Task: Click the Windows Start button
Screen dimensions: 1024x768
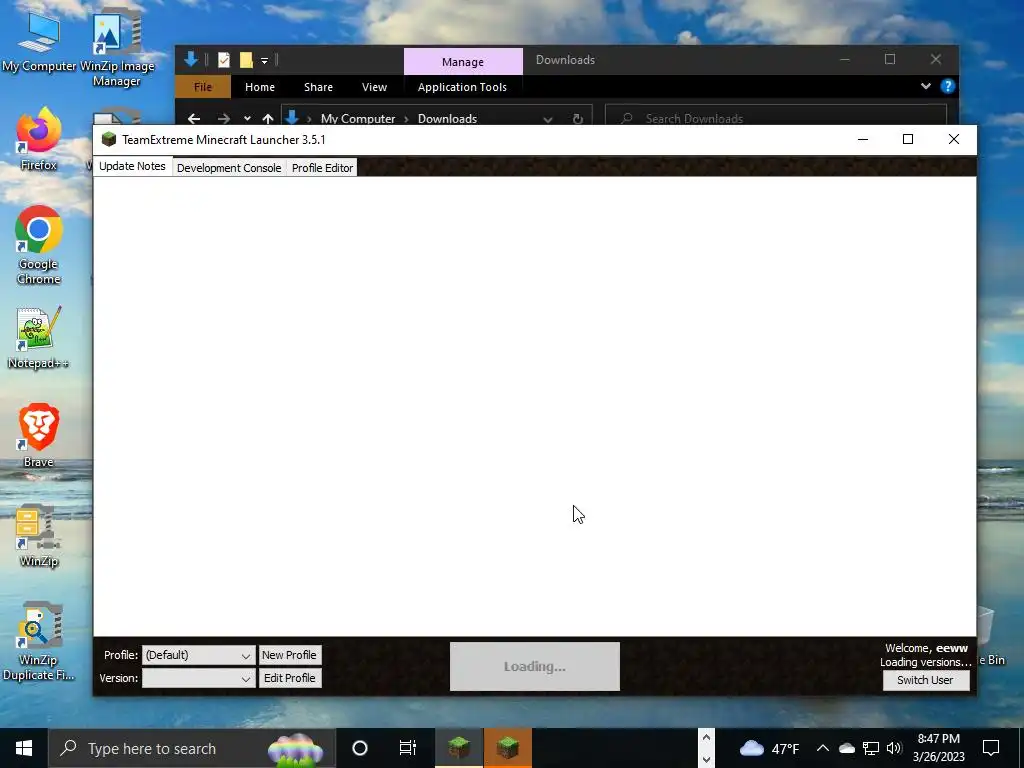Action: click(x=24, y=748)
